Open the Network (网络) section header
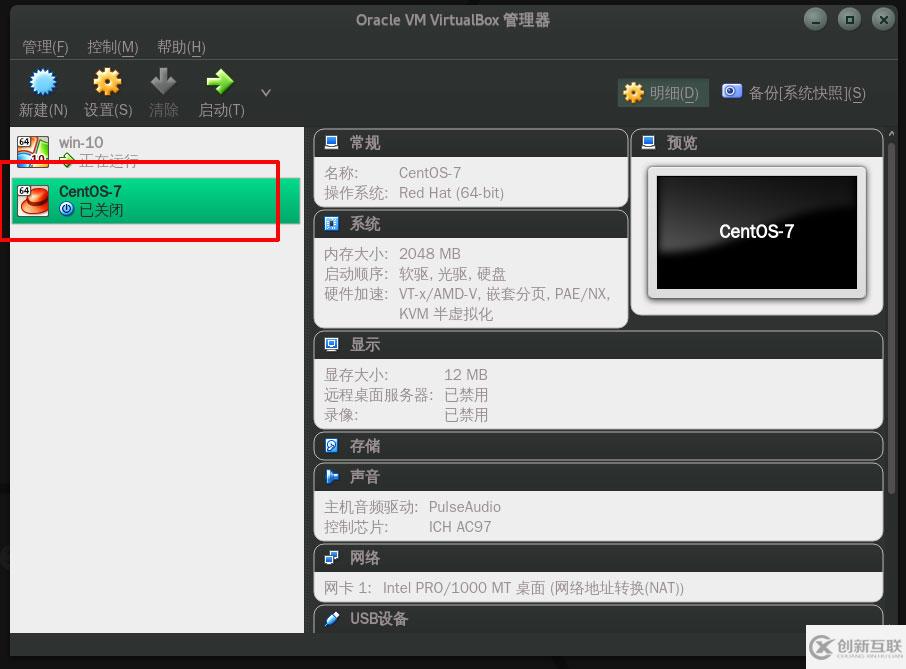This screenshot has width=906, height=669. click(x=598, y=558)
